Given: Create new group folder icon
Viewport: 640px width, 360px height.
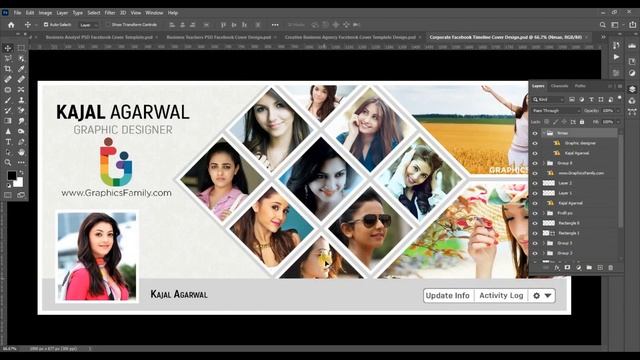Looking at the screenshot, I should point(589,268).
